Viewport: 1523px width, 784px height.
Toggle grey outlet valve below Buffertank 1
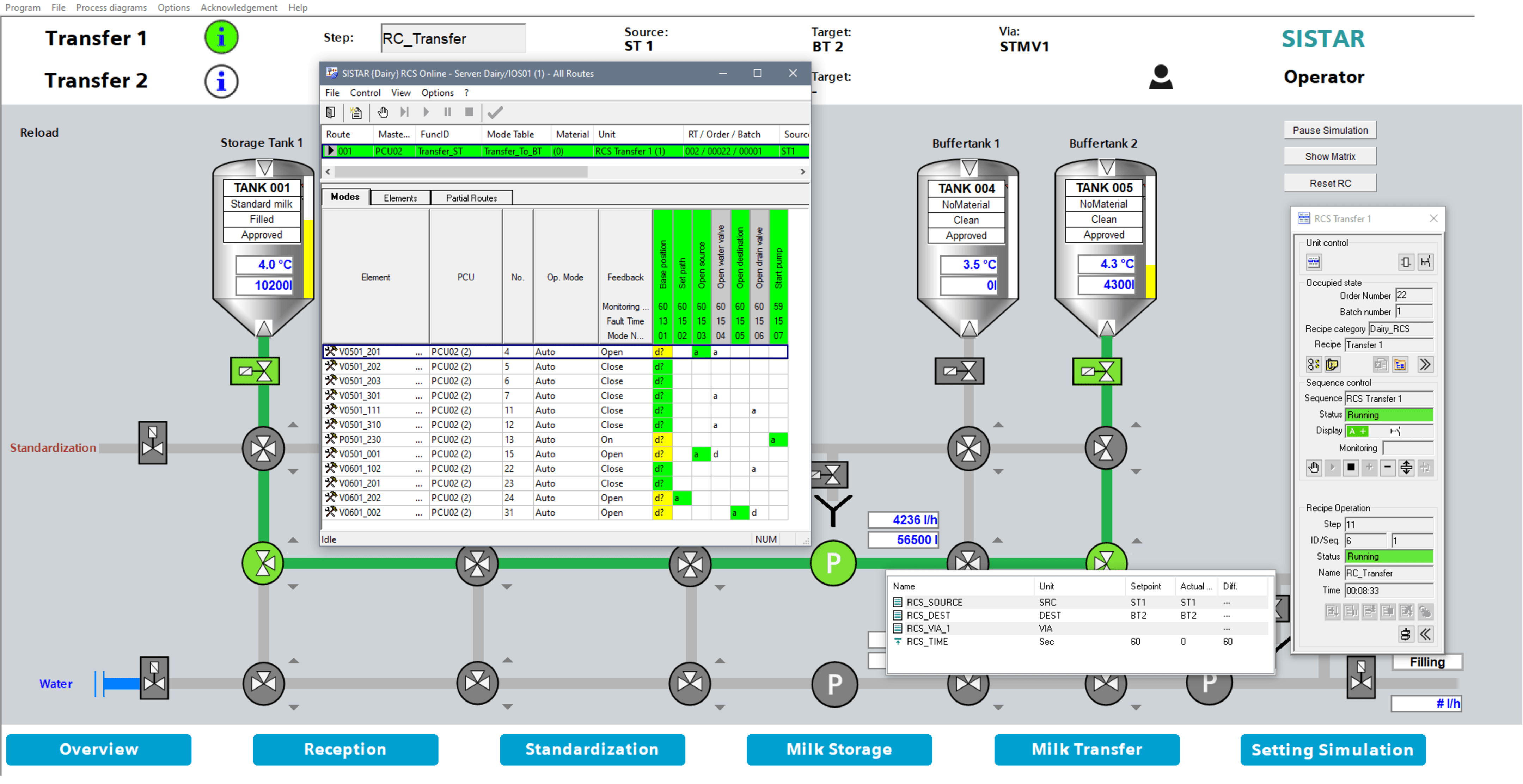coord(960,372)
